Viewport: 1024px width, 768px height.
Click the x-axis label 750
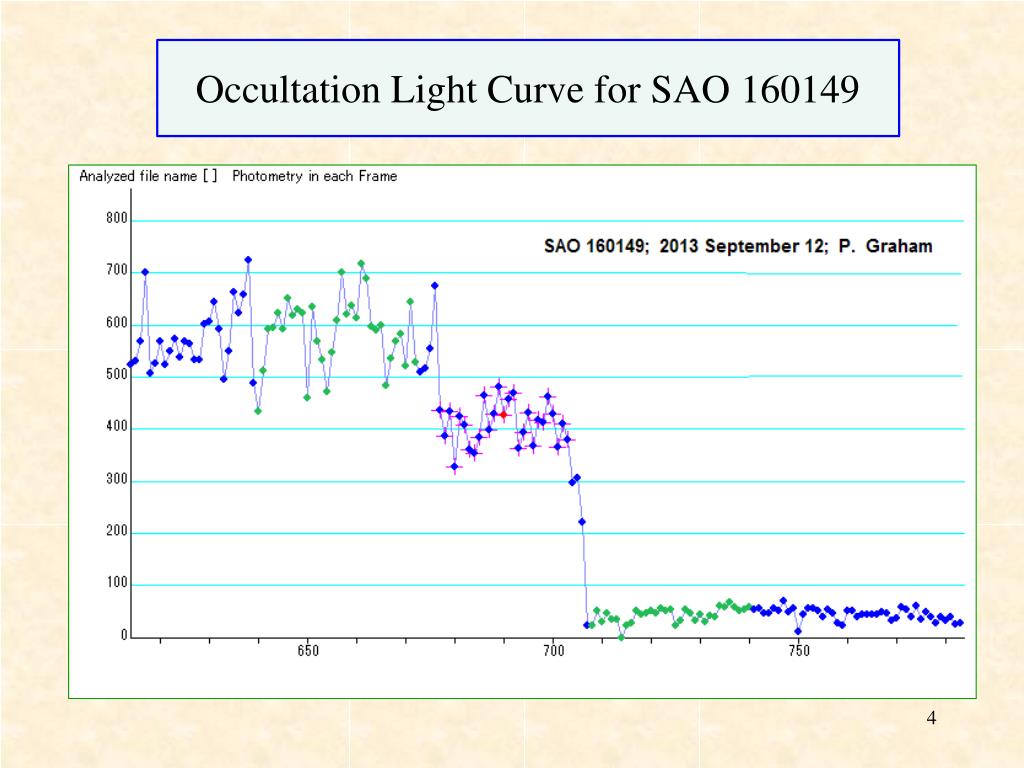click(x=799, y=651)
